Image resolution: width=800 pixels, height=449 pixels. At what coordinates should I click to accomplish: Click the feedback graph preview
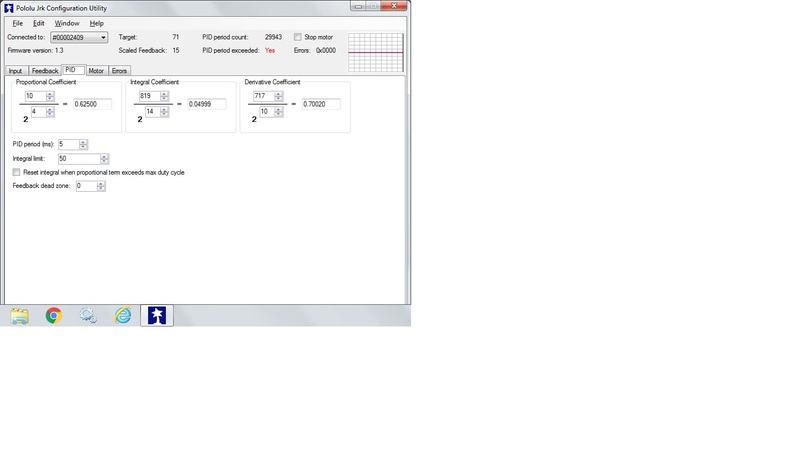(x=376, y=53)
